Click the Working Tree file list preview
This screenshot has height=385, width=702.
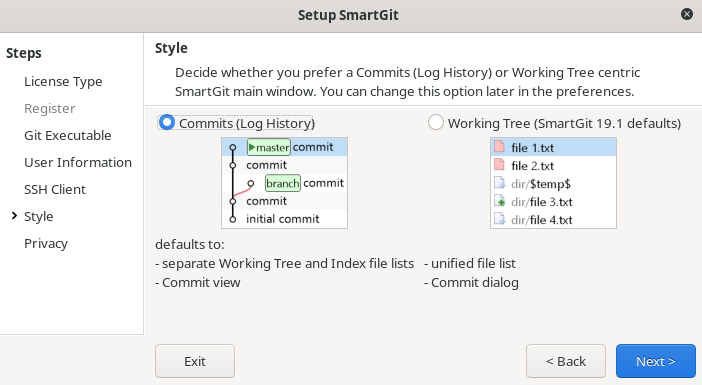(553, 183)
